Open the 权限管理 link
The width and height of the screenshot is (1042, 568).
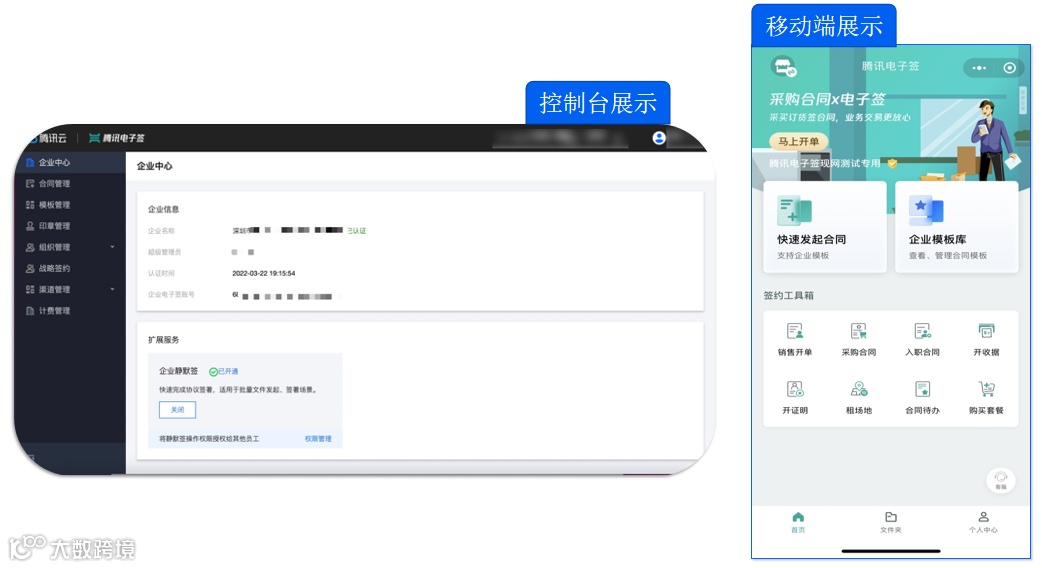click(x=318, y=438)
